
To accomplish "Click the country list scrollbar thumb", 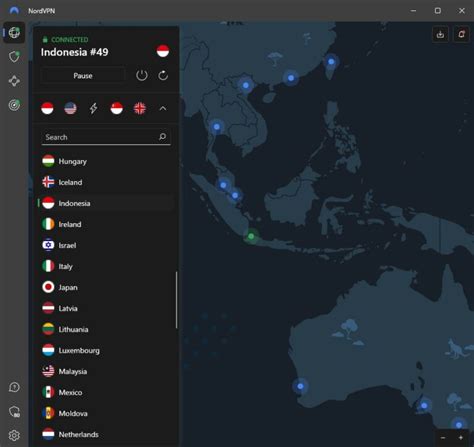I will (x=176, y=300).
